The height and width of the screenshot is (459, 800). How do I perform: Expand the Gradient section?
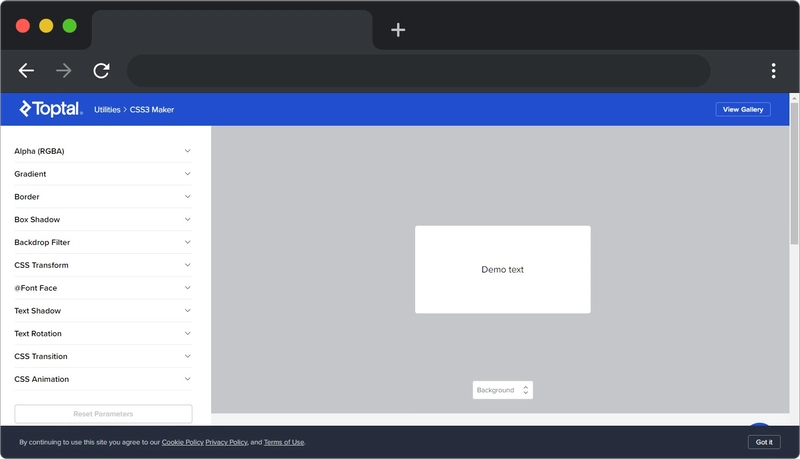(103, 174)
